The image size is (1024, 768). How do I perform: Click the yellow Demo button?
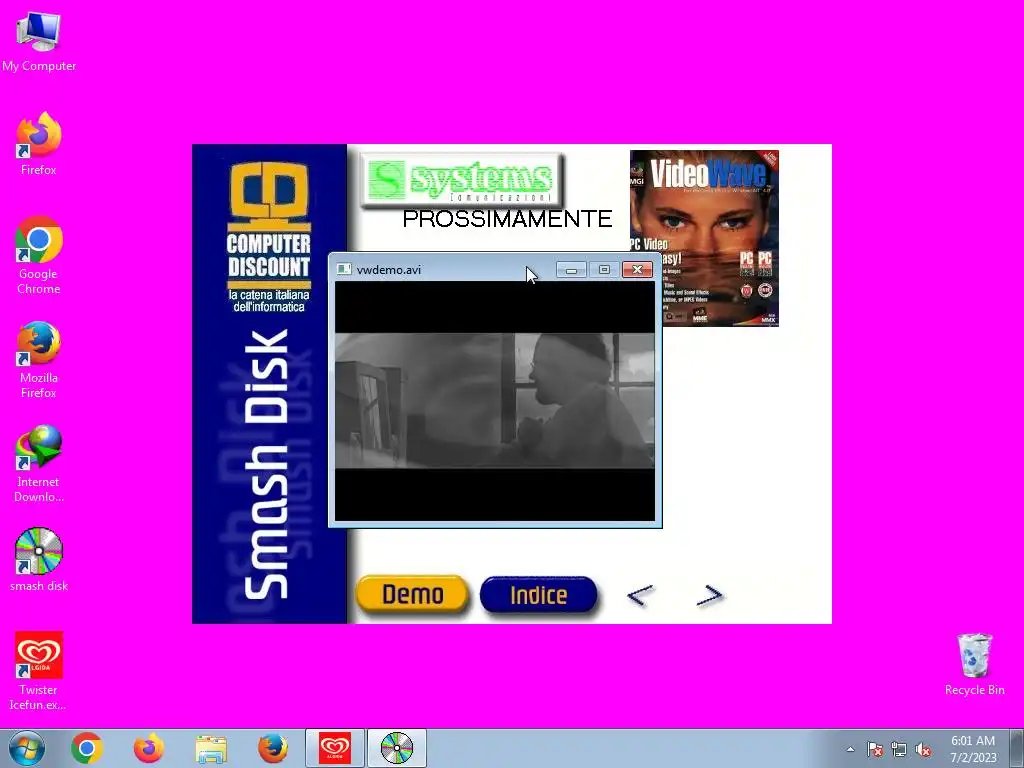click(x=412, y=594)
